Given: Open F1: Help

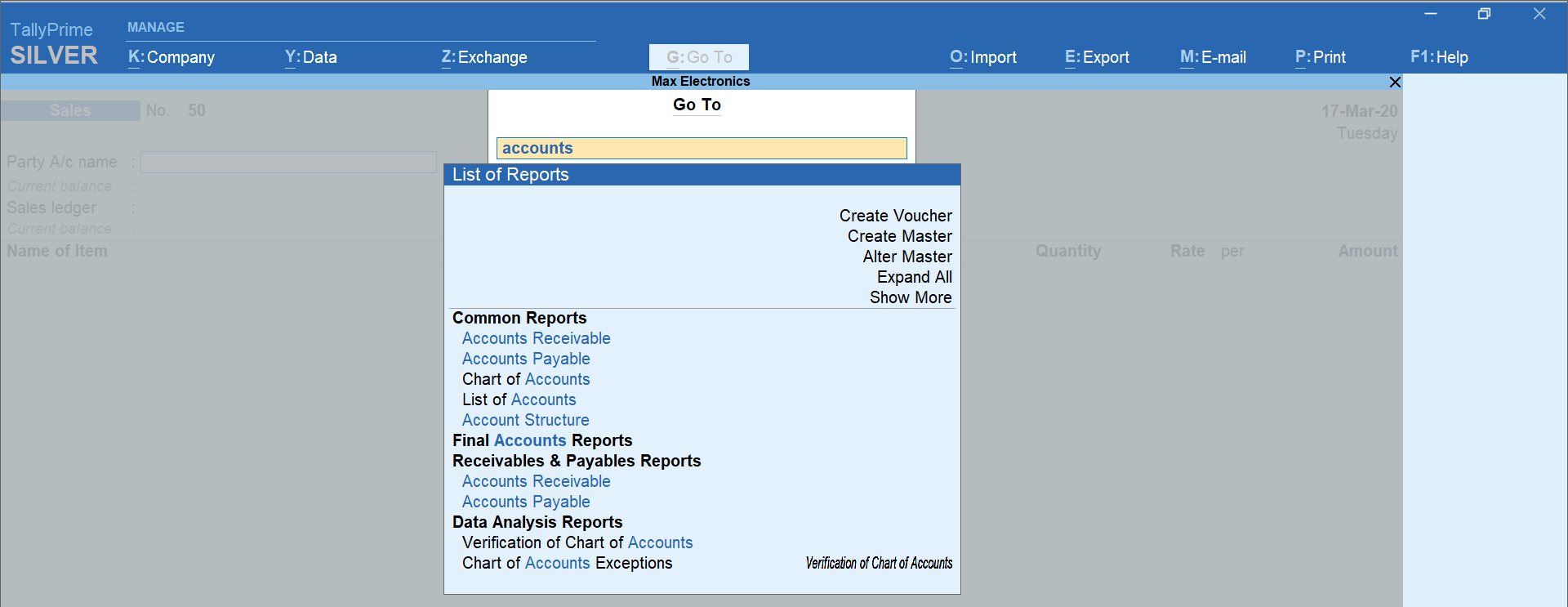Looking at the screenshot, I should pos(1439,57).
